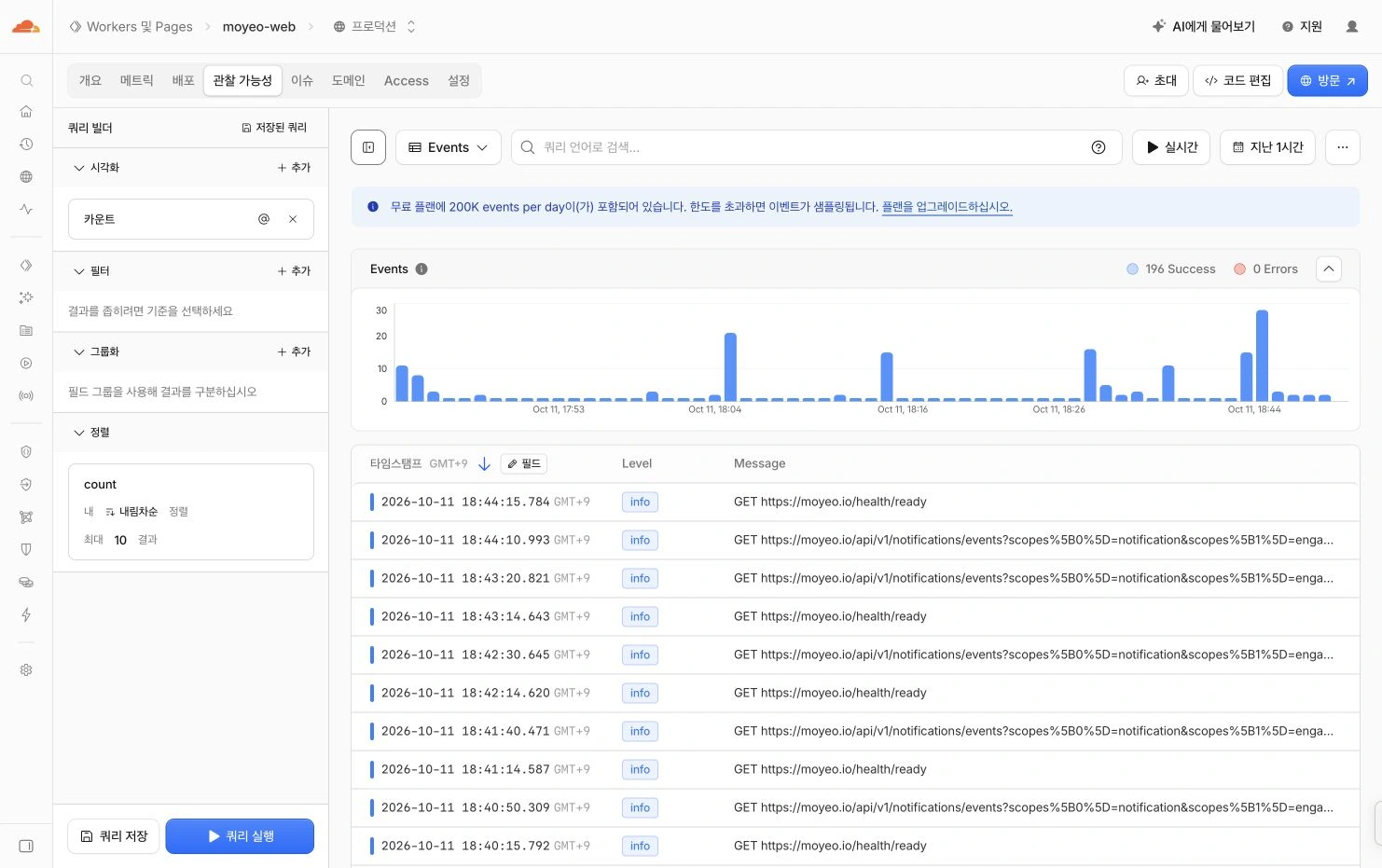The image size is (1382, 868).
Task: Click AI에게 물어보기 button
Action: (x=1203, y=26)
